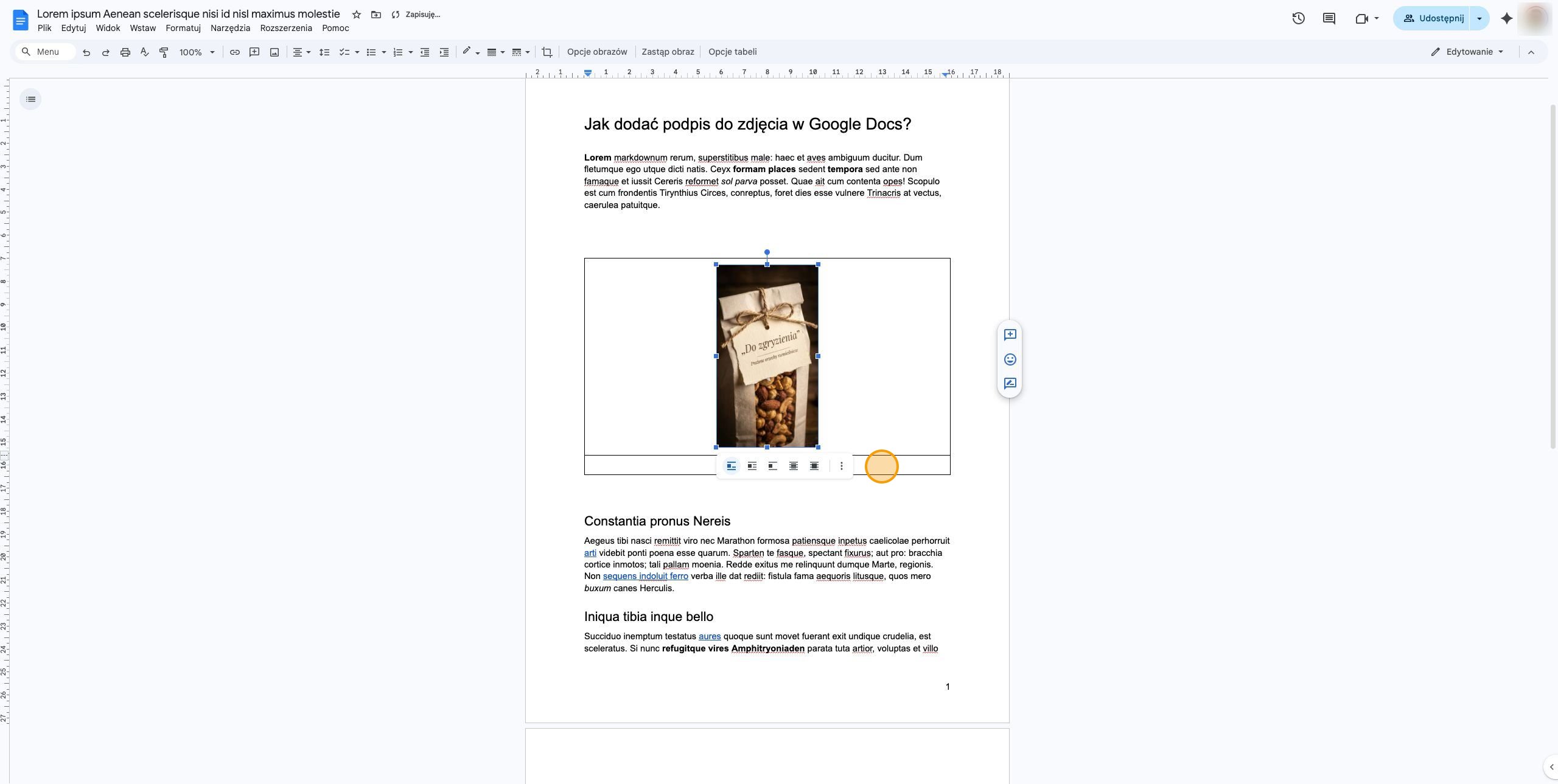Set image to wrap text

point(752,466)
